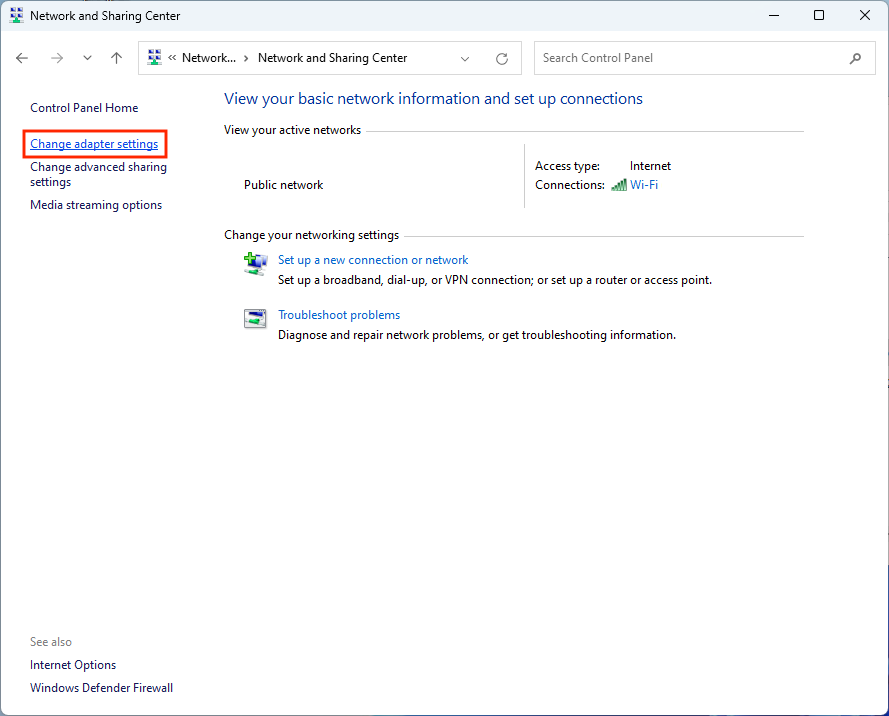Open Change advanced sharing settings
Image resolution: width=889 pixels, height=716 pixels.
pos(98,174)
